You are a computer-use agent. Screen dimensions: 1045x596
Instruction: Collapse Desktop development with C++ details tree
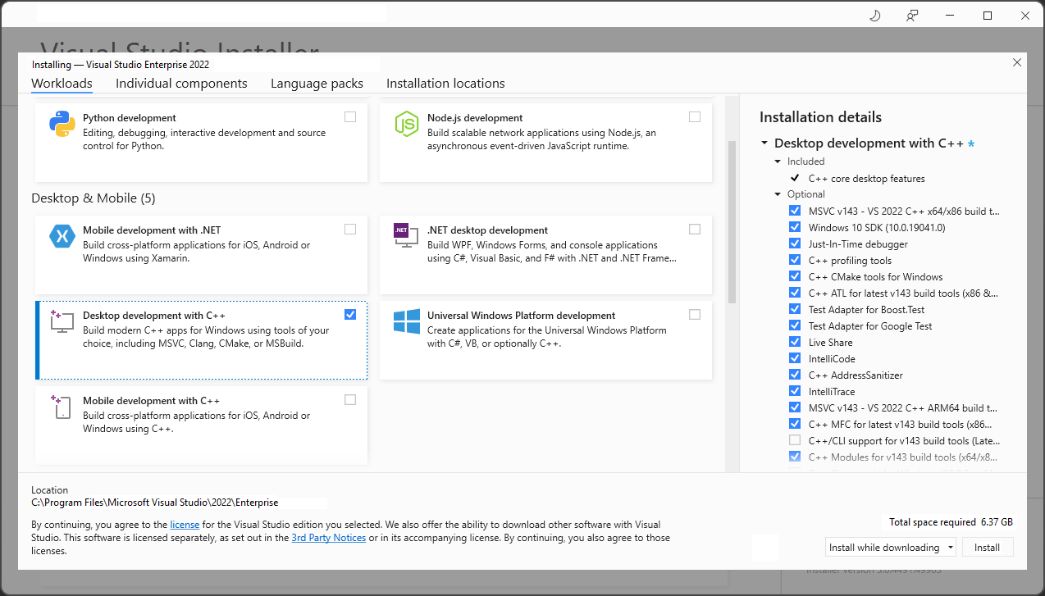coord(764,143)
